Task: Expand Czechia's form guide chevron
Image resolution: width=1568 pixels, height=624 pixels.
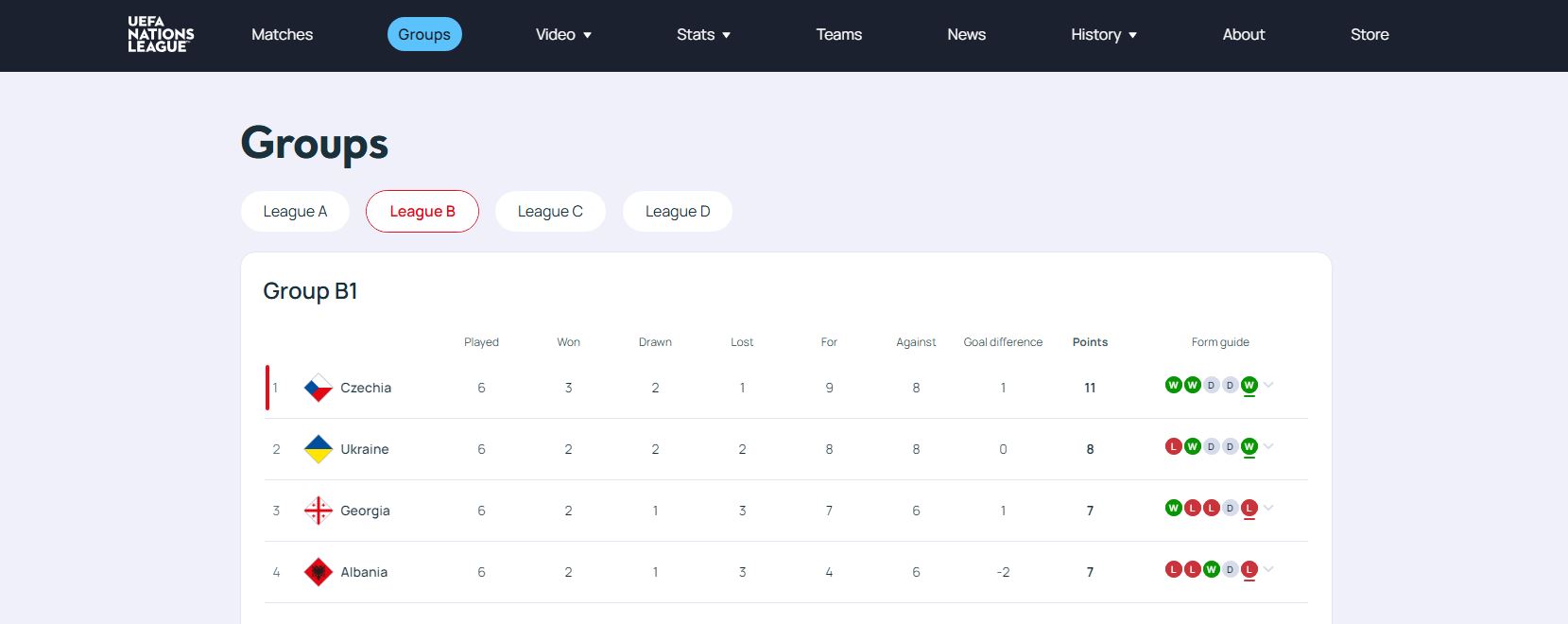Action: 1268,385
